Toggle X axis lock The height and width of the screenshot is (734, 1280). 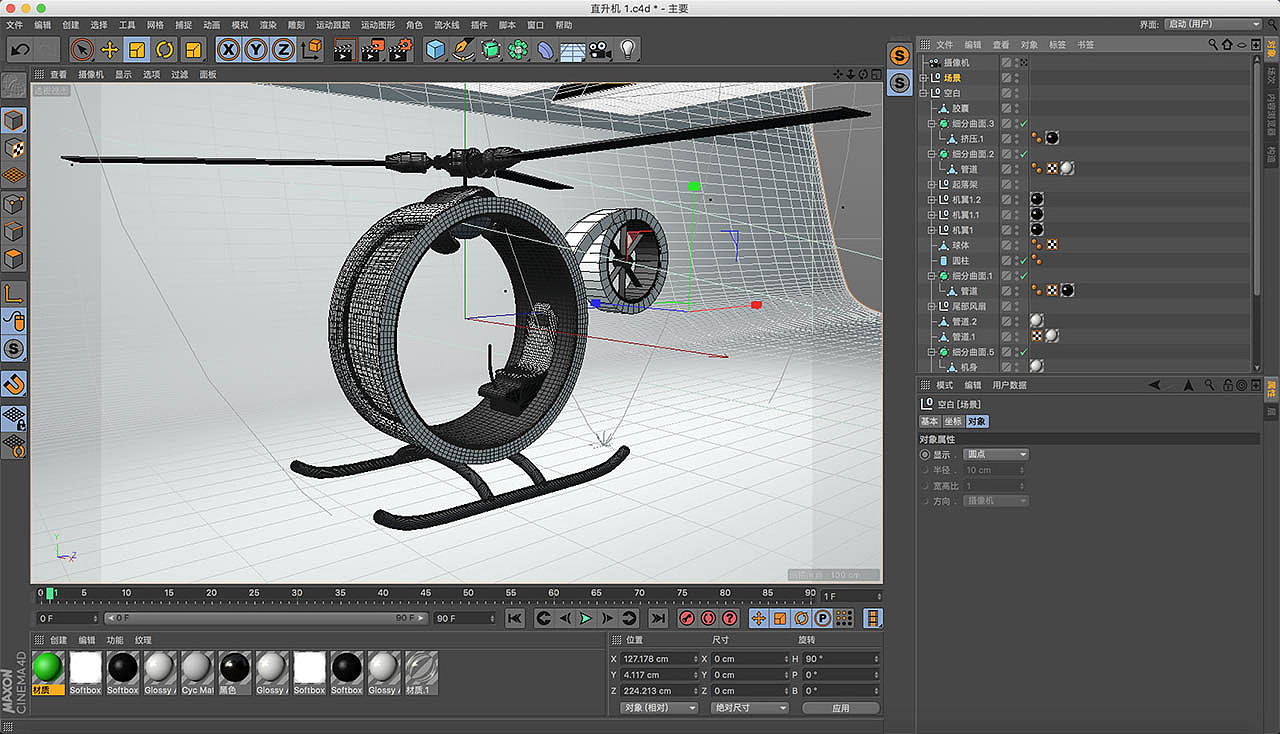tap(229, 49)
